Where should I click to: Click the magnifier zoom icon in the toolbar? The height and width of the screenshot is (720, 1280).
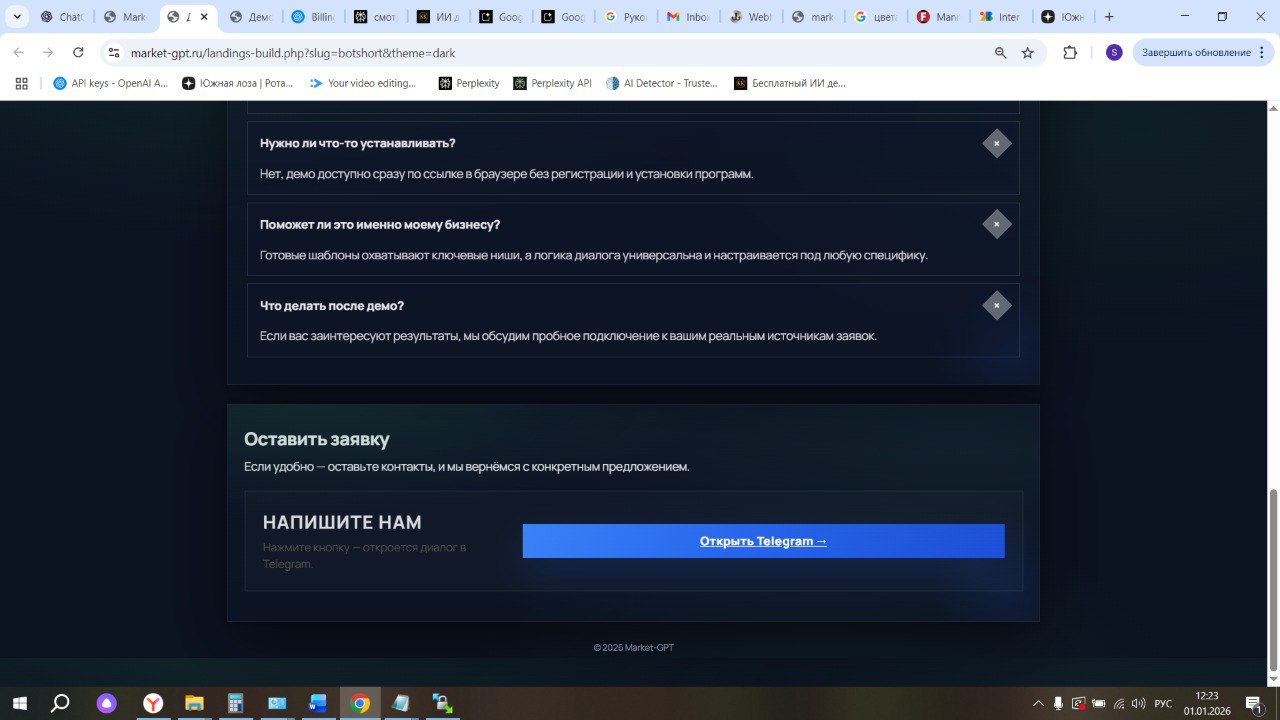[x=999, y=52]
